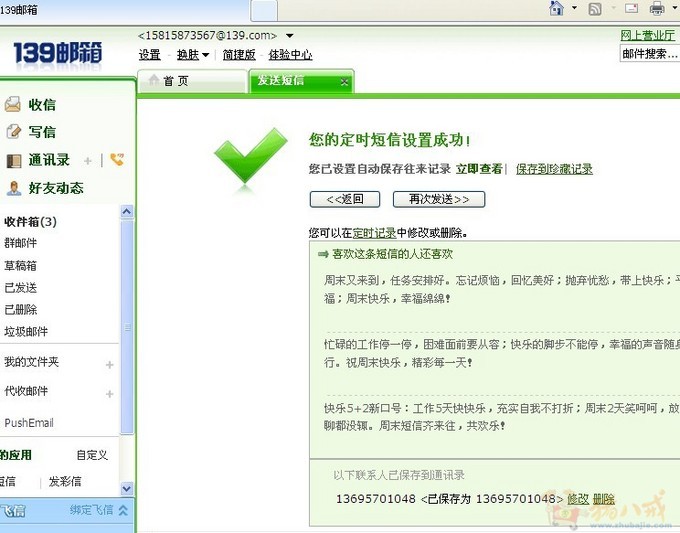
Task: Open the 群邮件 folder
Action: coord(21,243)
